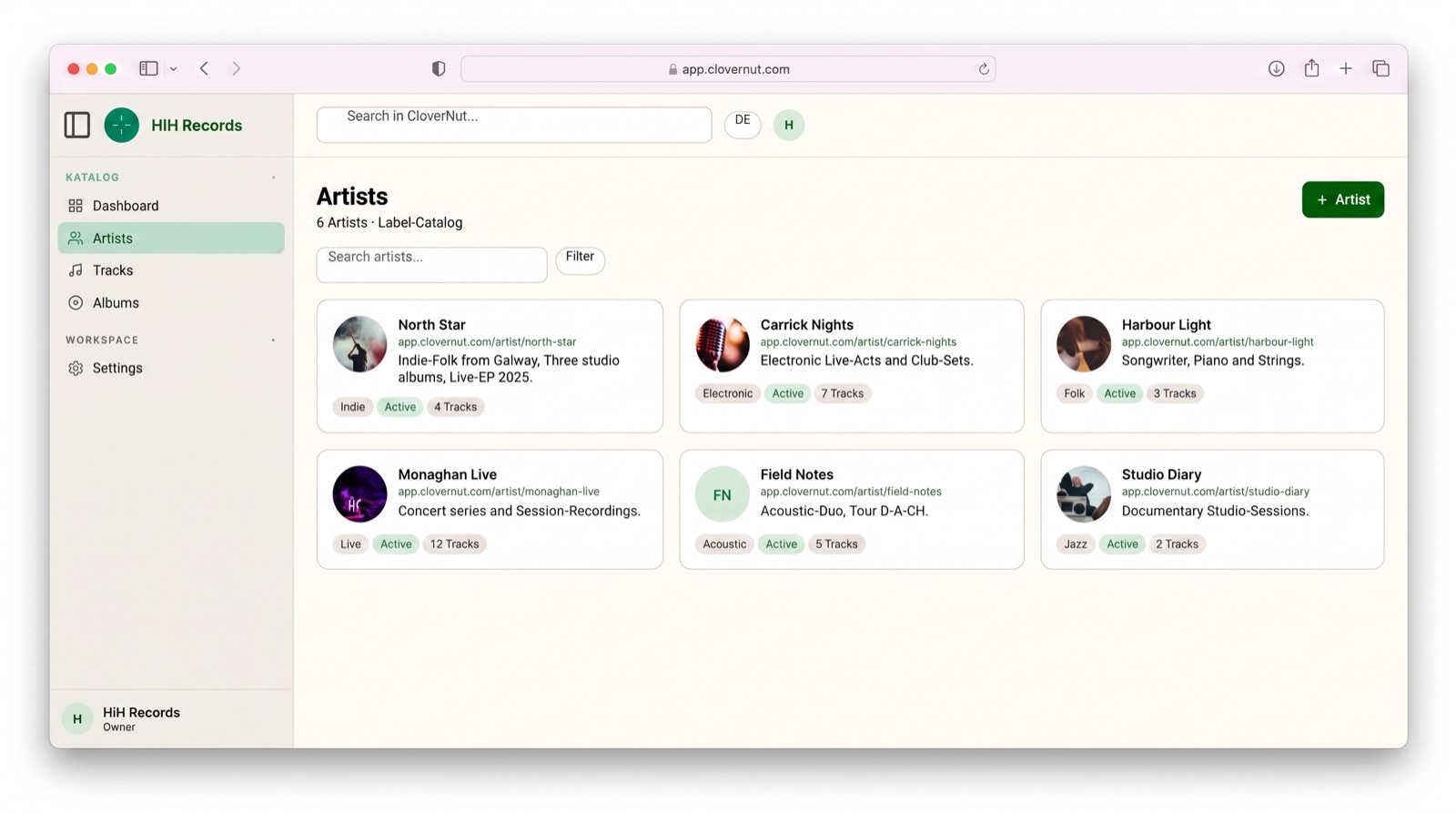
Task: Click the green HiH Records logo
Action: coord(122,125)
